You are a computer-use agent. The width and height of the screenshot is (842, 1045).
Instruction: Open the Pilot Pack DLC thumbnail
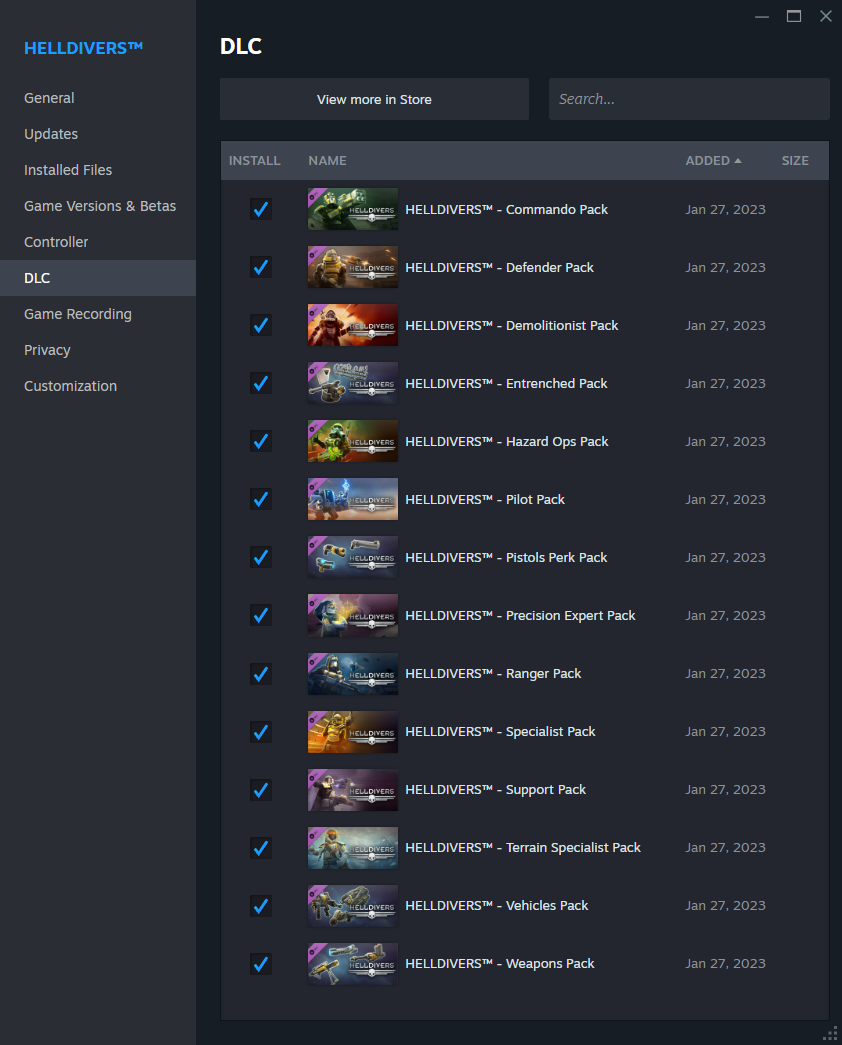coord(353,499)
